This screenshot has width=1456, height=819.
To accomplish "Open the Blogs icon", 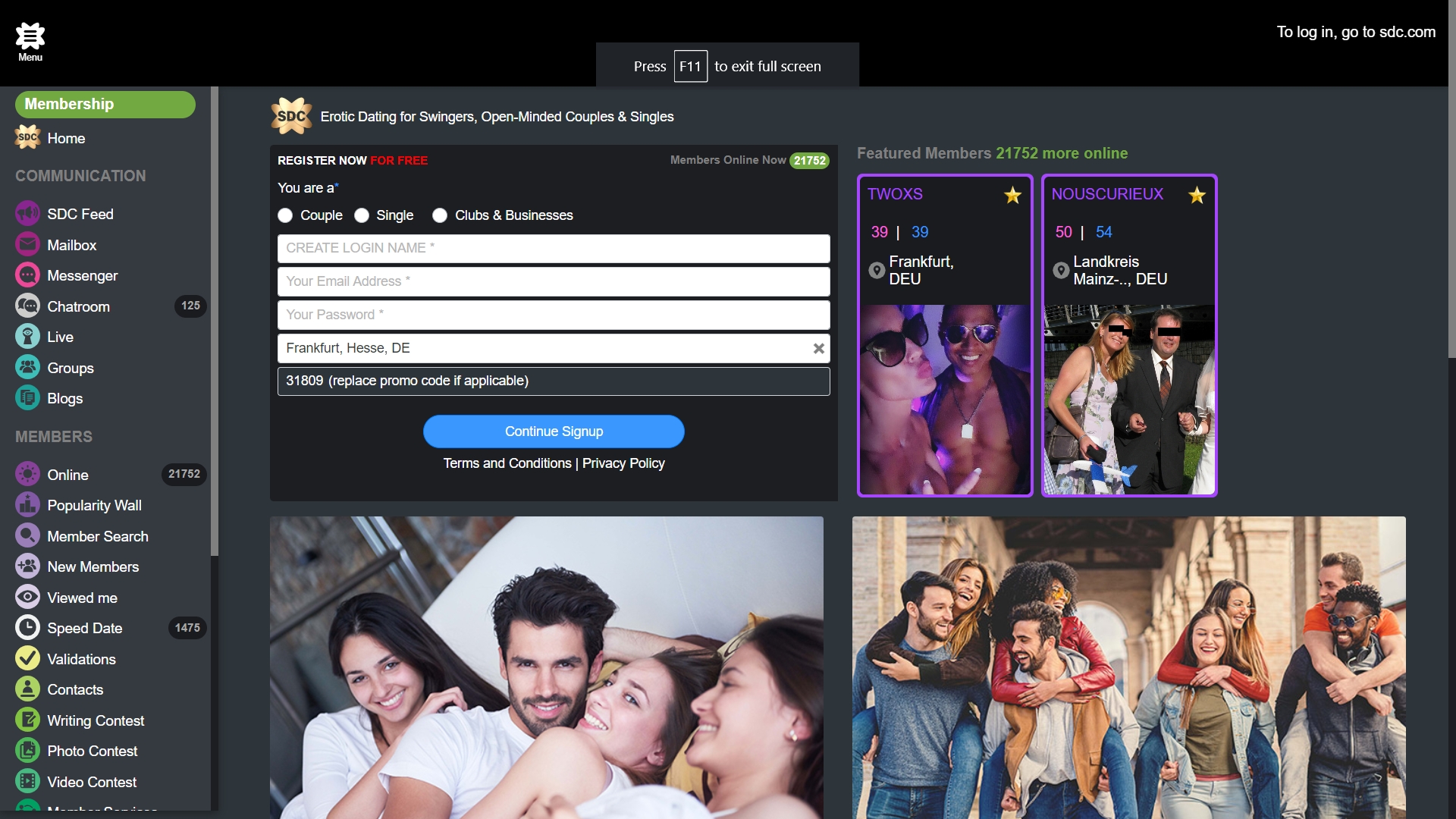I will point(28,398).
